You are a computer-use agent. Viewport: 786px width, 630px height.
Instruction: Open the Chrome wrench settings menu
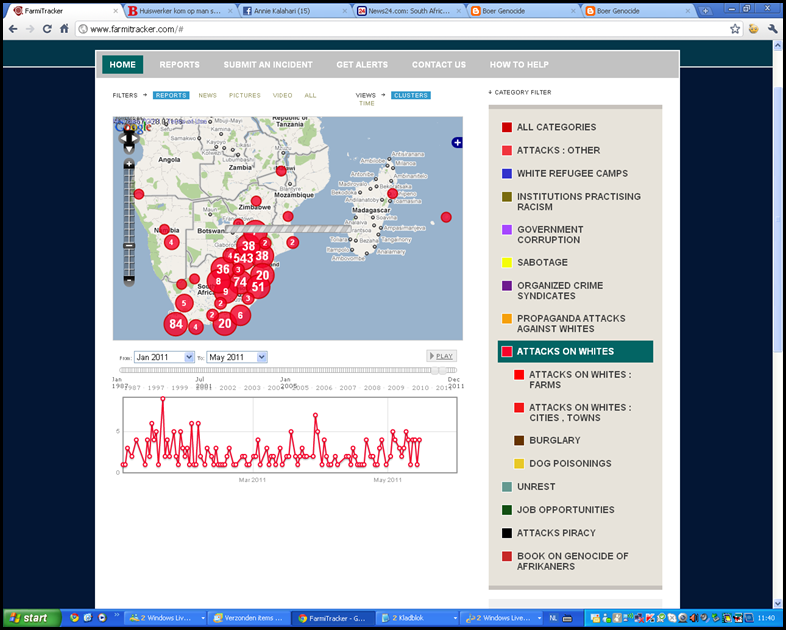pos(773,29)
